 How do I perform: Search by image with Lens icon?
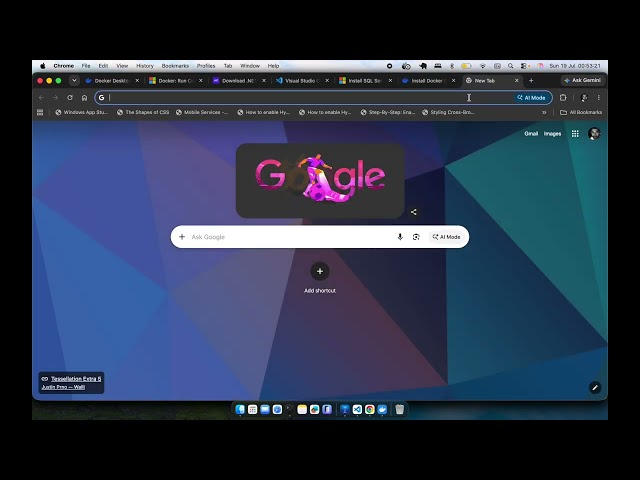pos(416,237)
